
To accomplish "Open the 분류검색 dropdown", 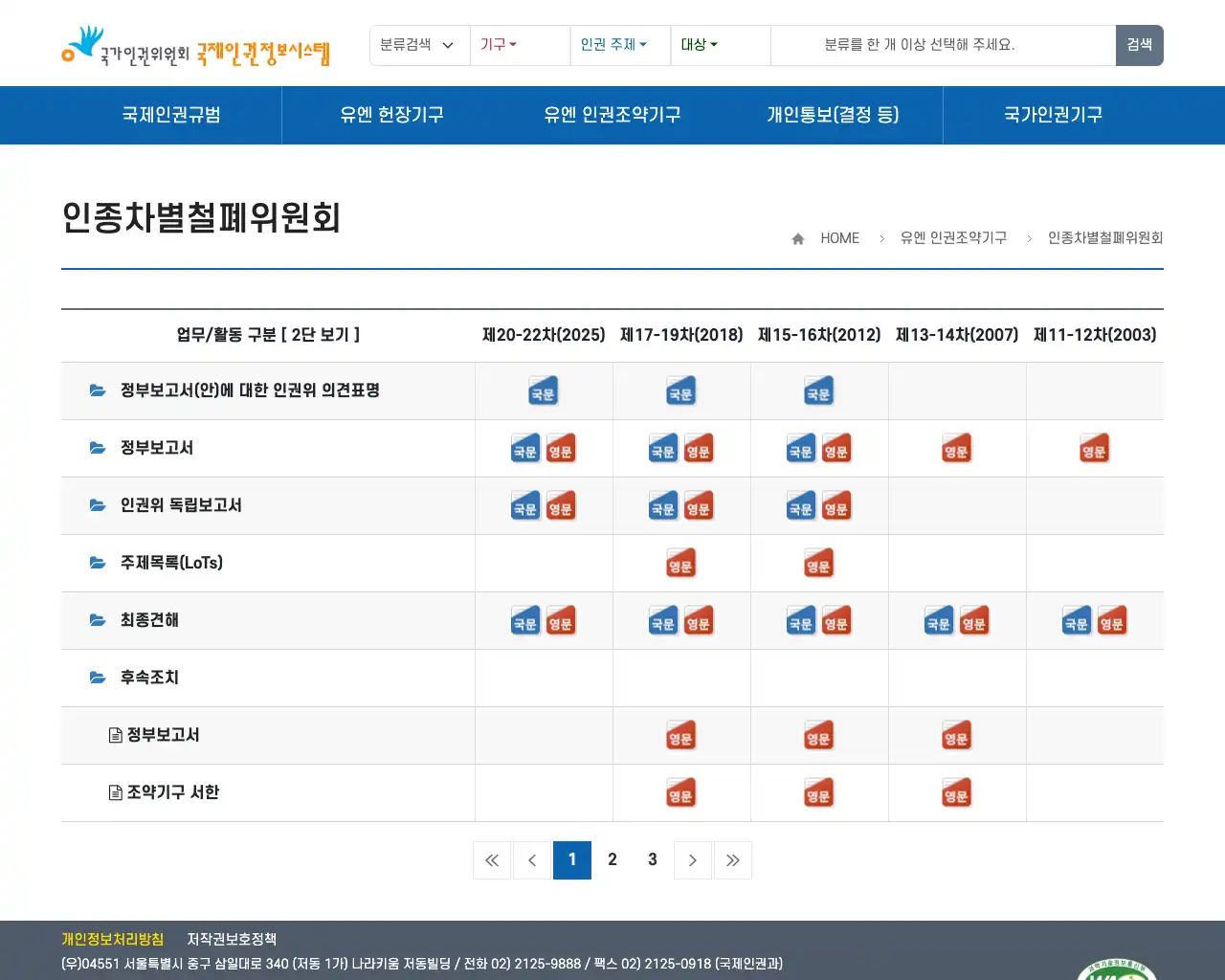I will [419, 45].
